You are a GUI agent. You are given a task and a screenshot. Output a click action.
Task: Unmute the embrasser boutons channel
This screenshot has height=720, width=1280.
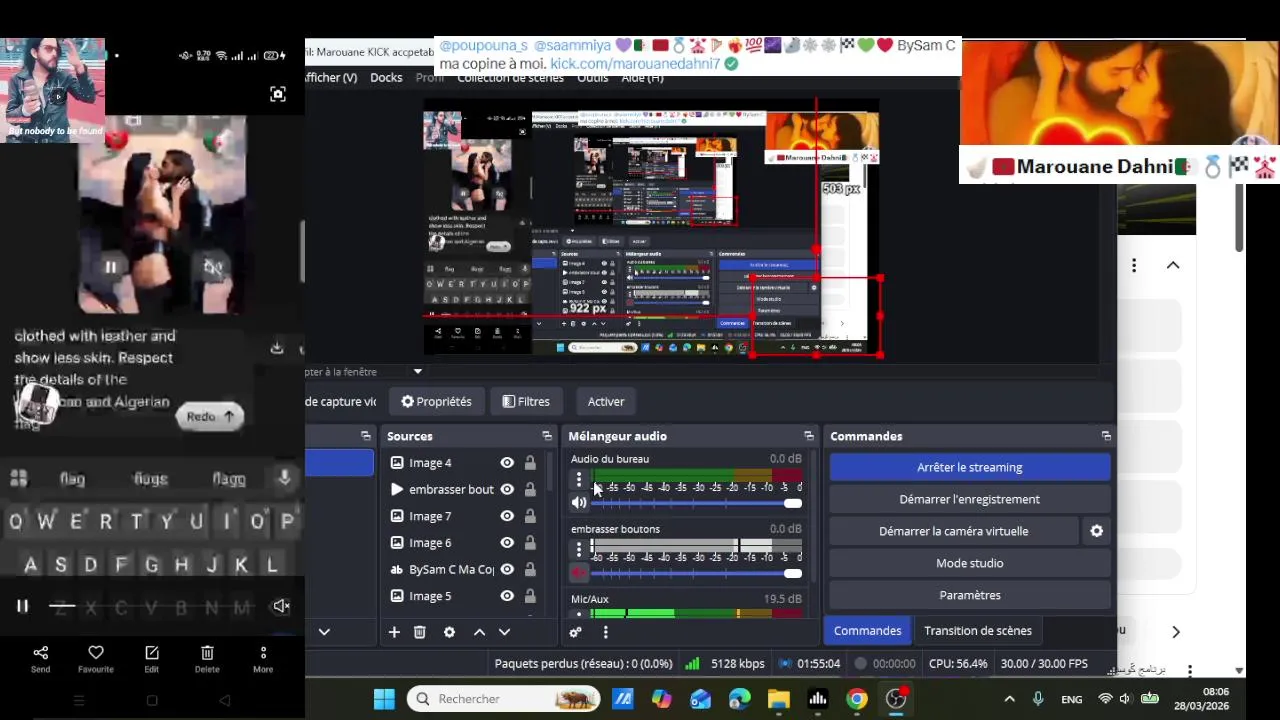(x=579, y=572)
